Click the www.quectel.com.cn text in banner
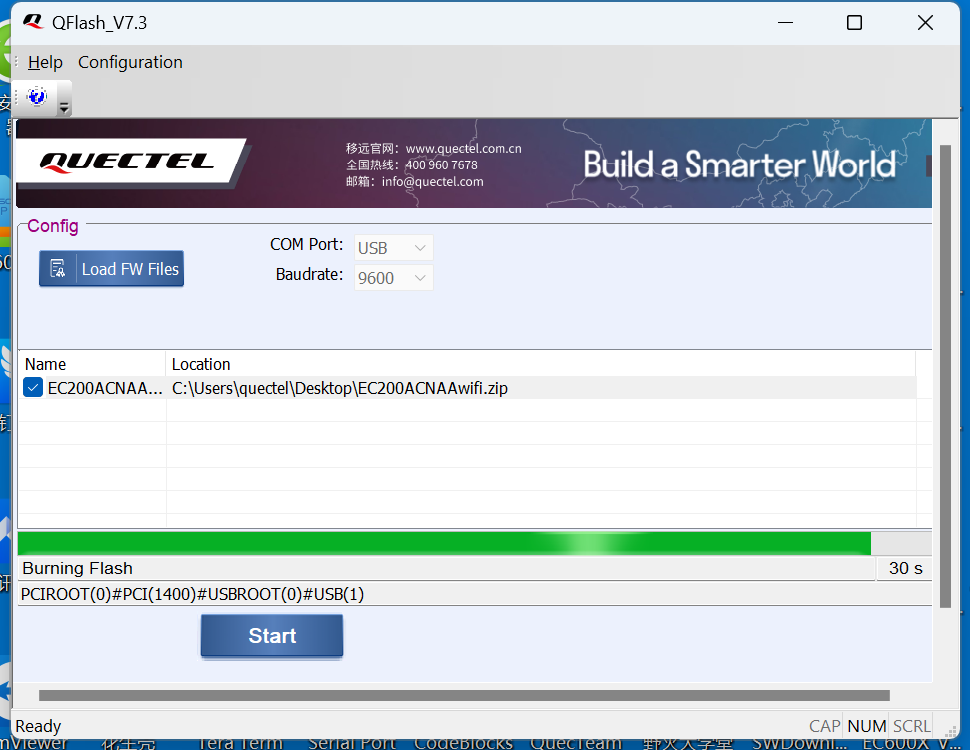The width and height of the screenshot is (970, 750). 463,149
